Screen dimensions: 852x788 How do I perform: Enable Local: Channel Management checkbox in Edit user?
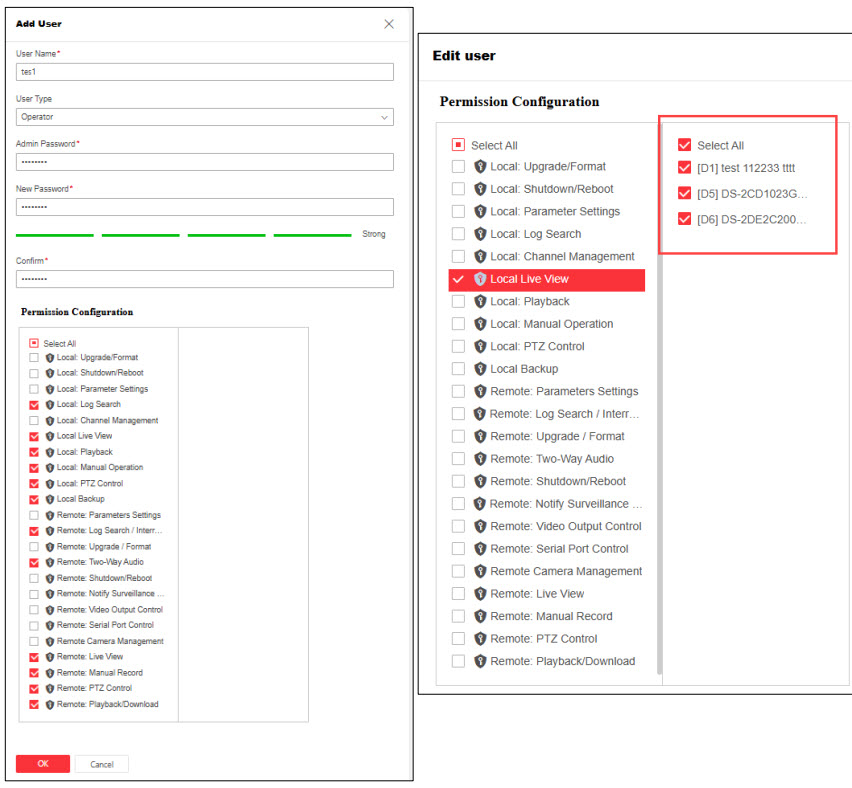pos(458,257)
